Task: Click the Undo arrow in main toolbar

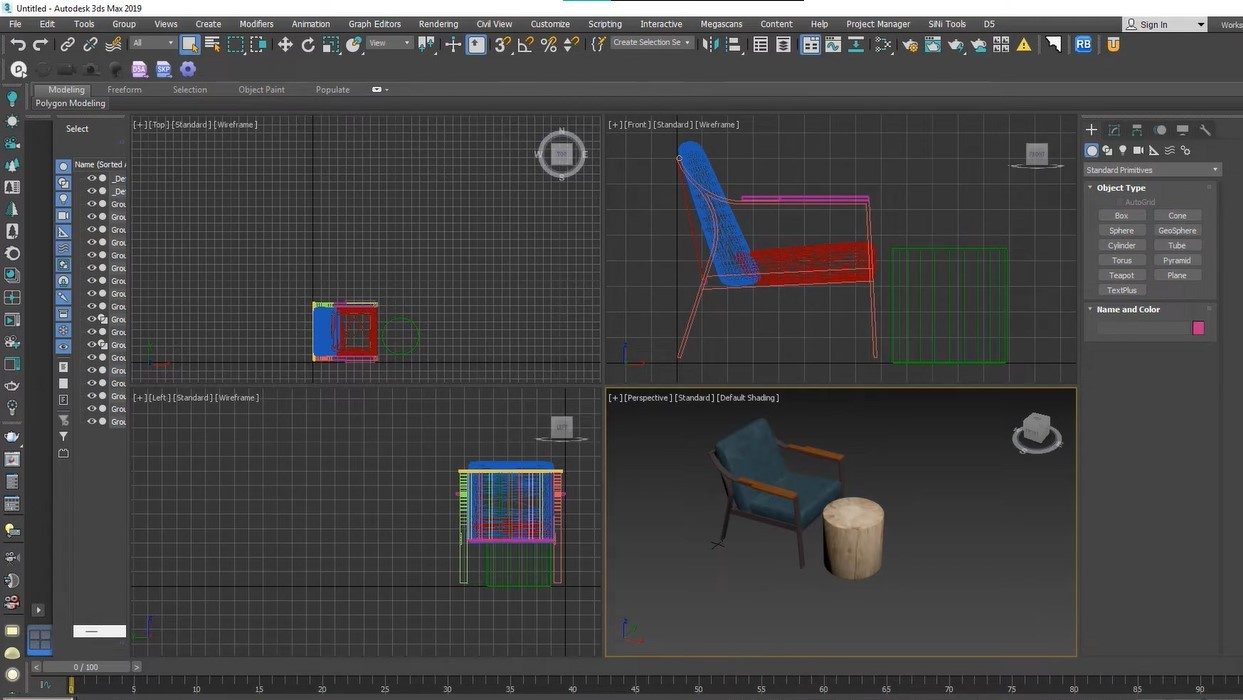Action: click(x=18, y=44)
